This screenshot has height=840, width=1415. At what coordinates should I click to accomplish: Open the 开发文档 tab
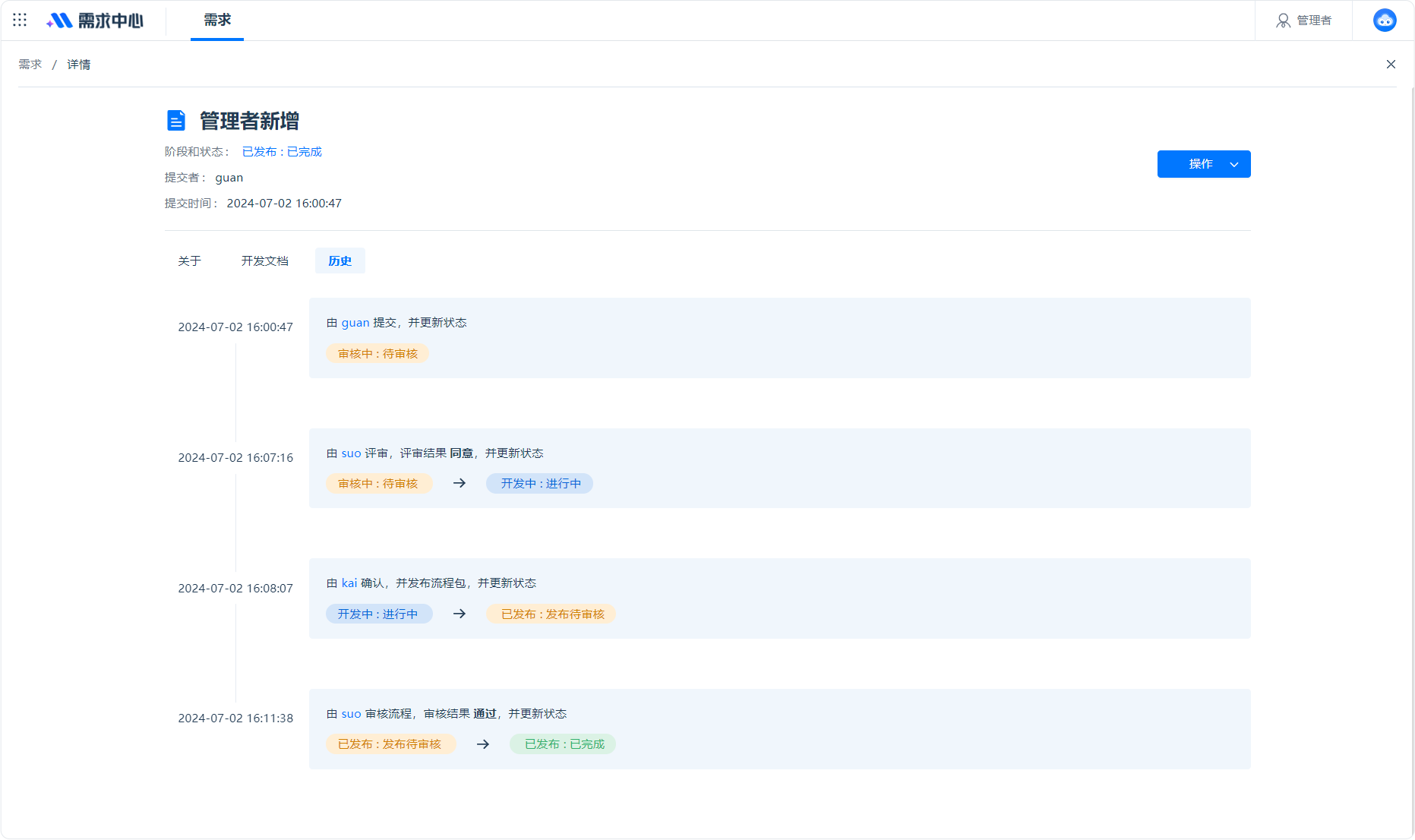[264, 261]
